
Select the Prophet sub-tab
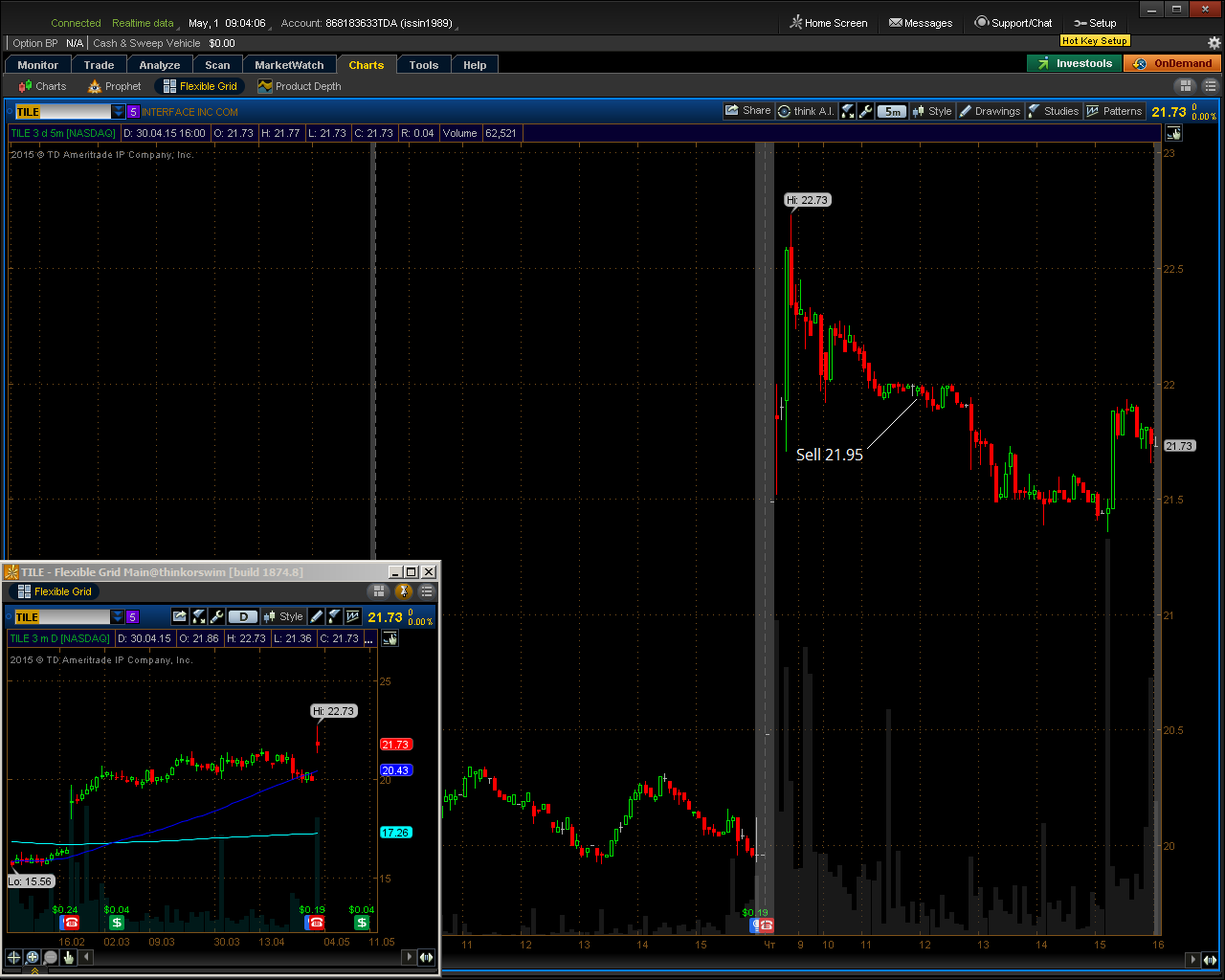(x=115, y=86)
